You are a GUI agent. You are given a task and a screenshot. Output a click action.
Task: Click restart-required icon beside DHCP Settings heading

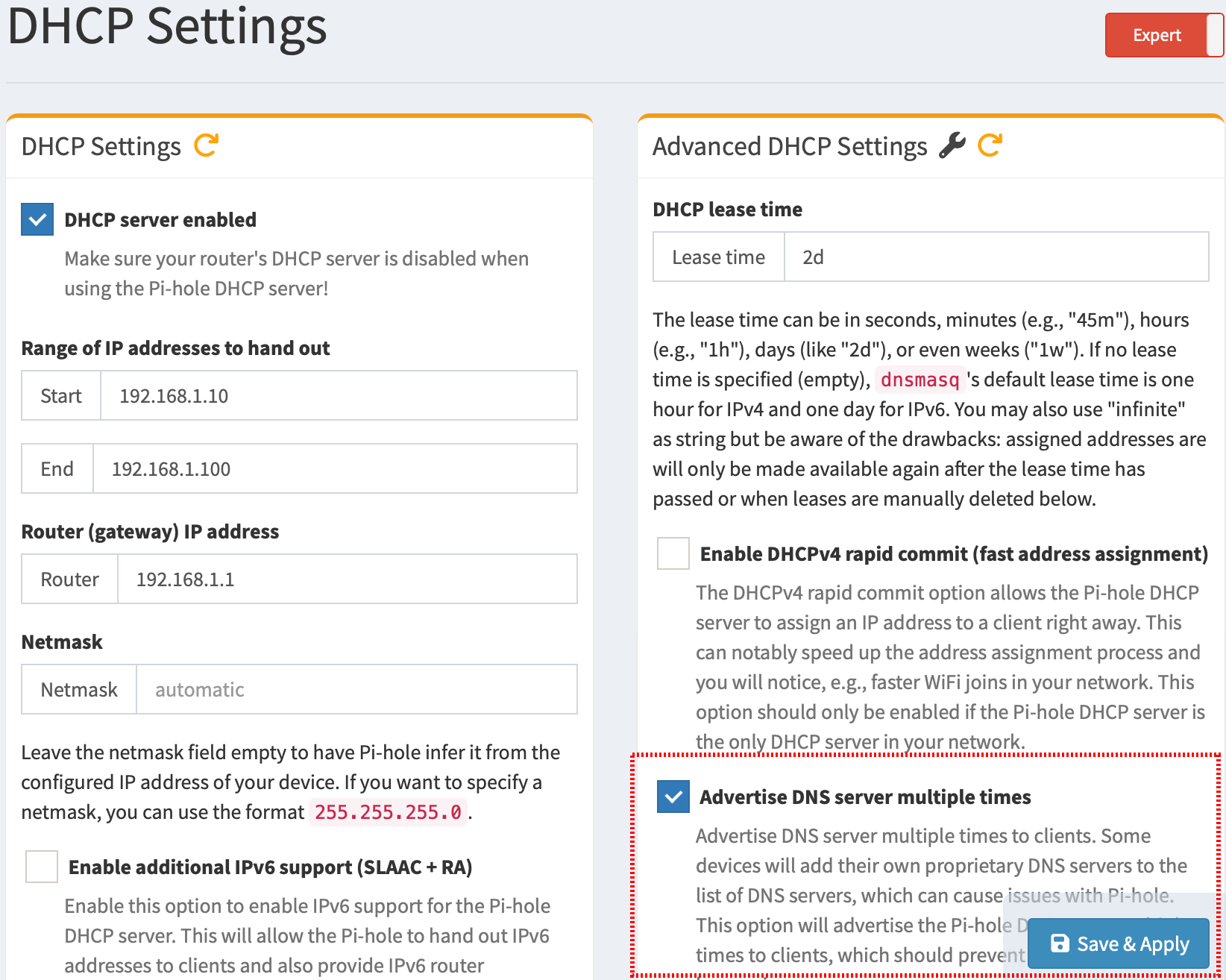[206, 145]
